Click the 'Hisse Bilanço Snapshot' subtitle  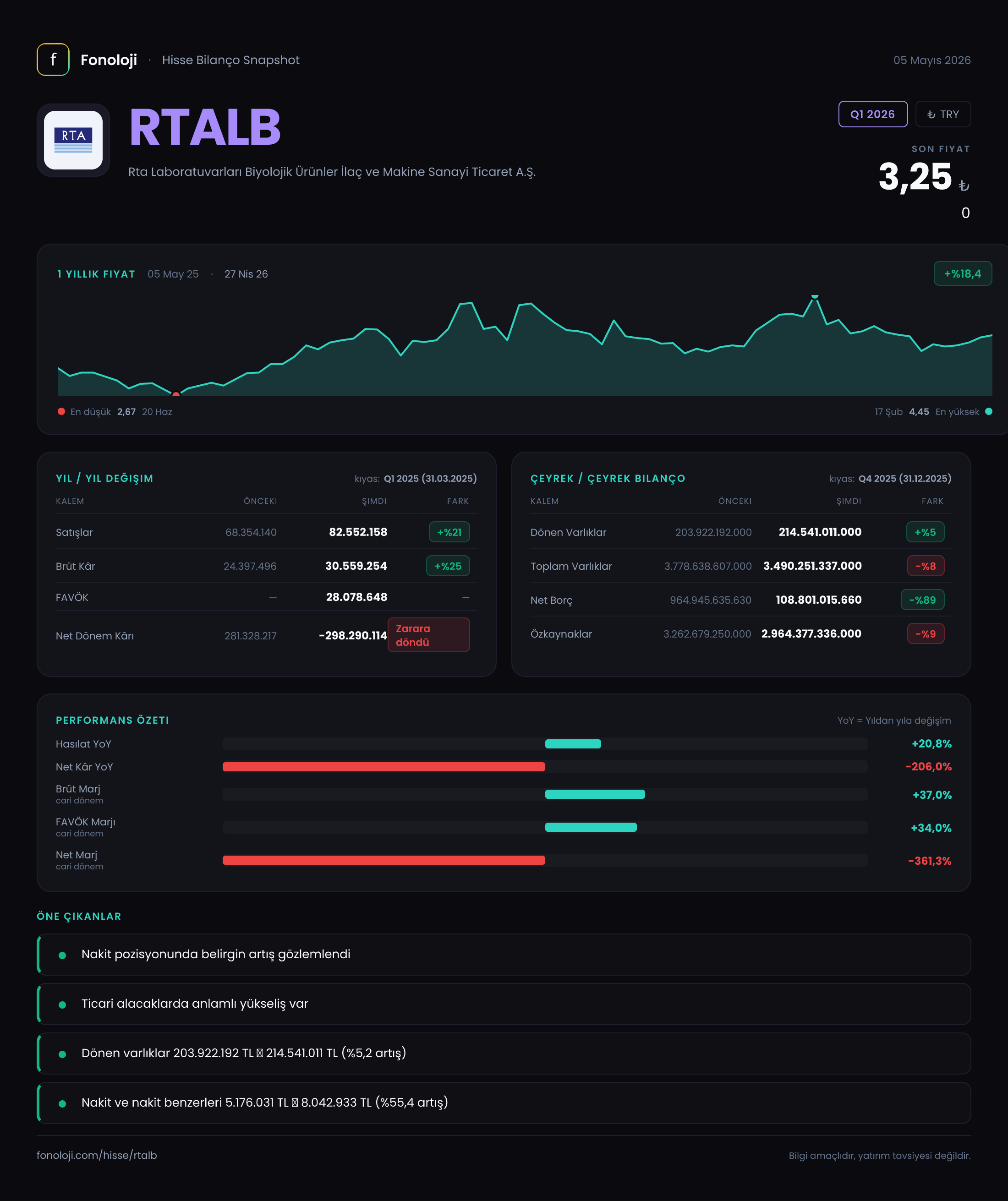pyautogui.click(x=230, y=60)
